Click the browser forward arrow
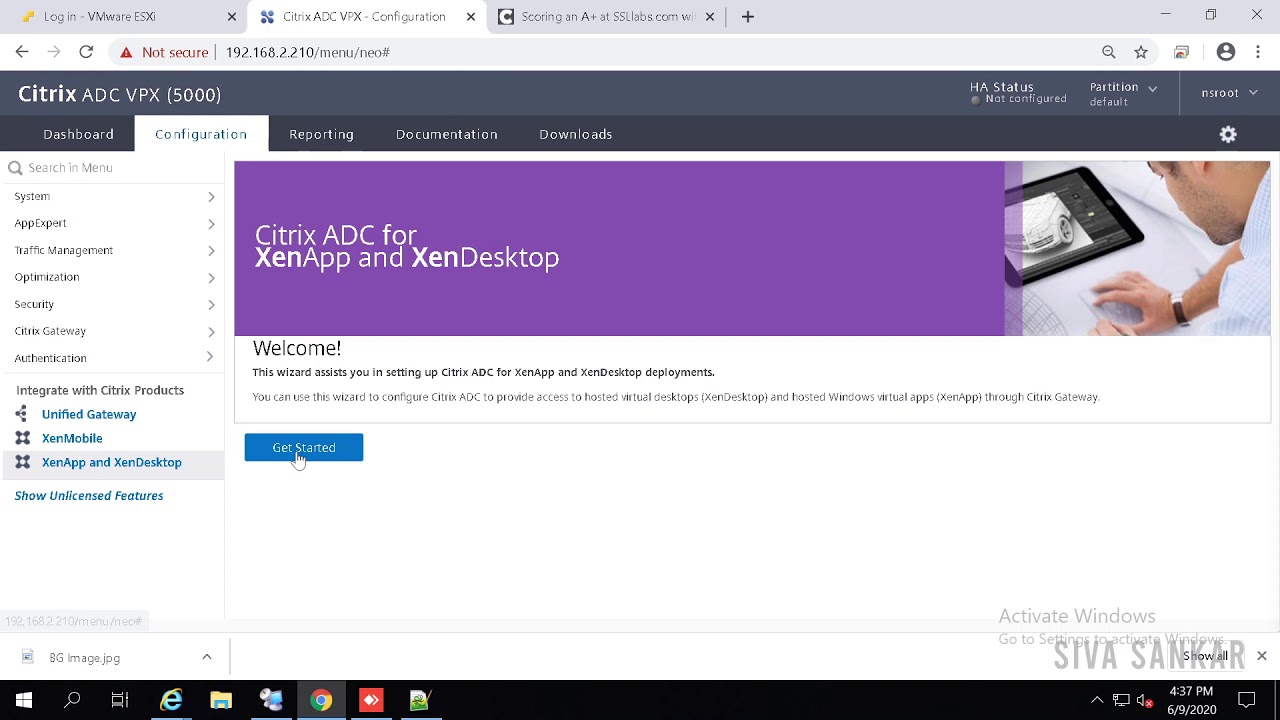1280x720 pixels. (x=54, y=52)
